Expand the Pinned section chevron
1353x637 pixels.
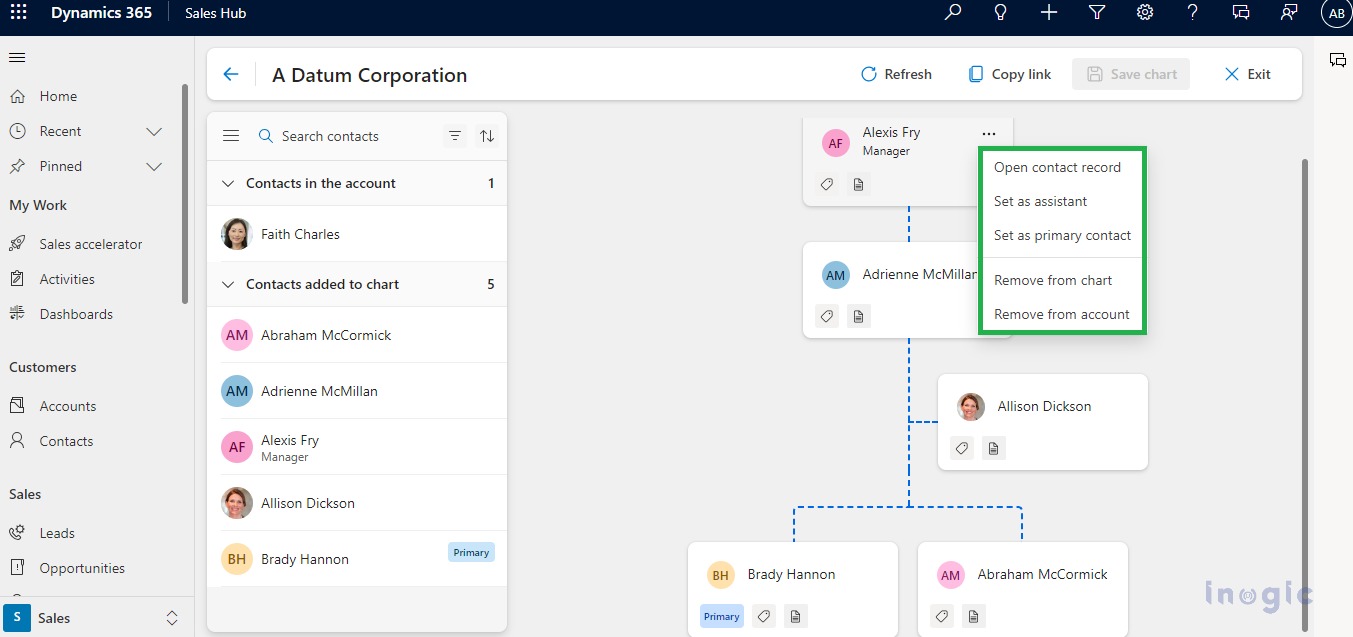pos(154,166)
